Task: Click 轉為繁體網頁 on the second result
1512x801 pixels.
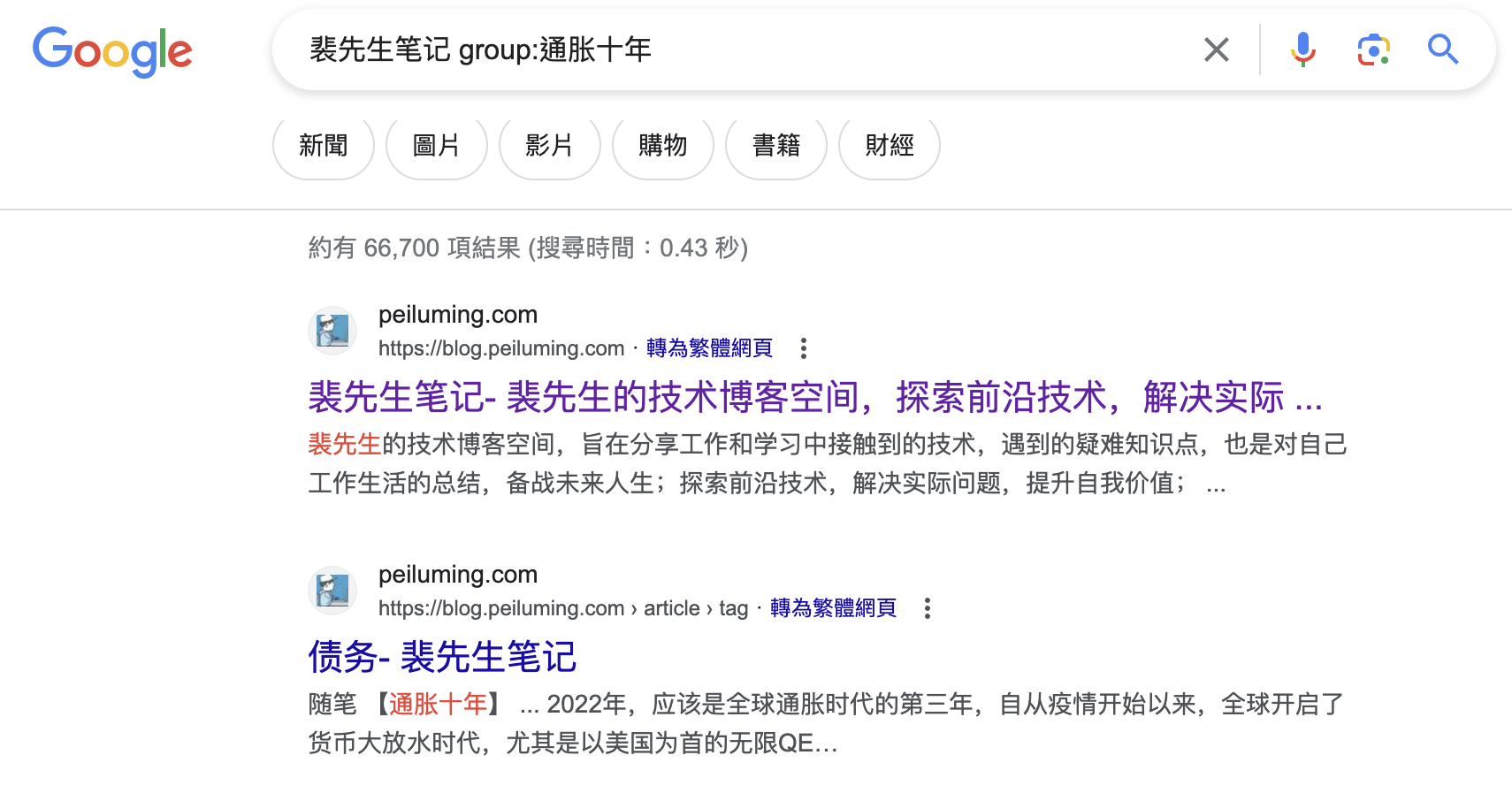Action: 833,608
